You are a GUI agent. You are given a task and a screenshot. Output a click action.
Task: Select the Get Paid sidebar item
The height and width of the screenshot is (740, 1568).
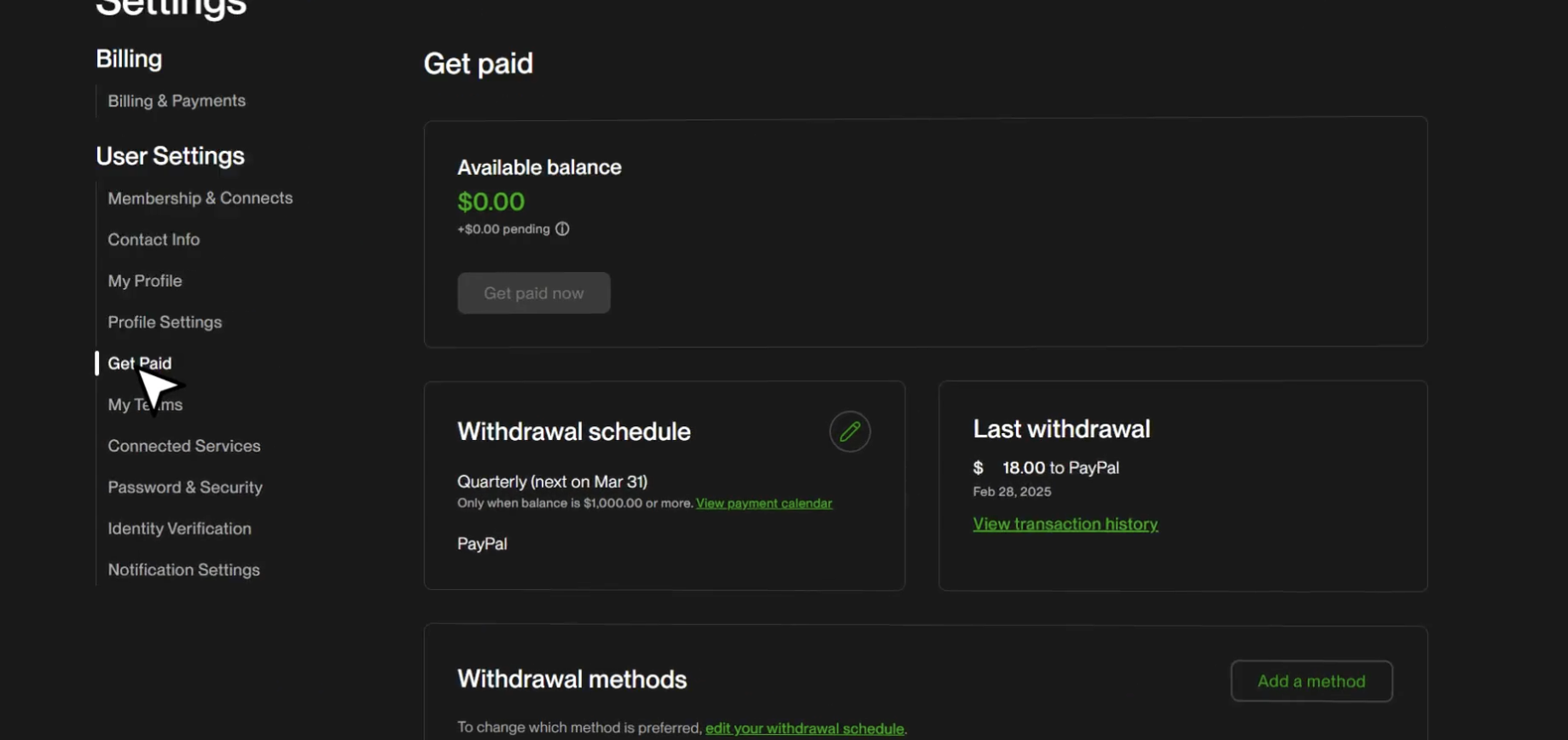point(139,363)
